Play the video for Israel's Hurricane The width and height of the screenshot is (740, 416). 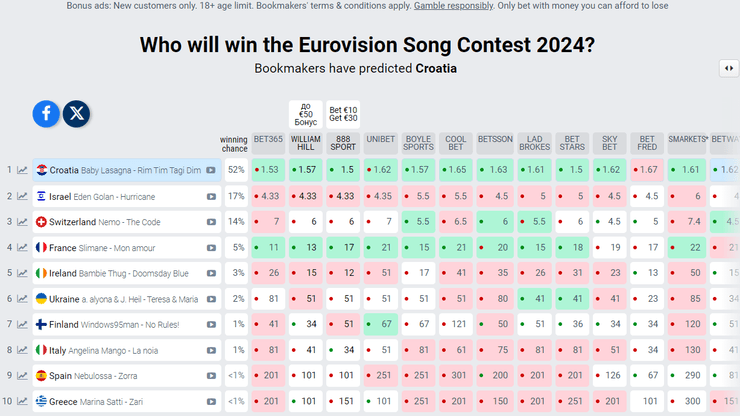[211, 196]
